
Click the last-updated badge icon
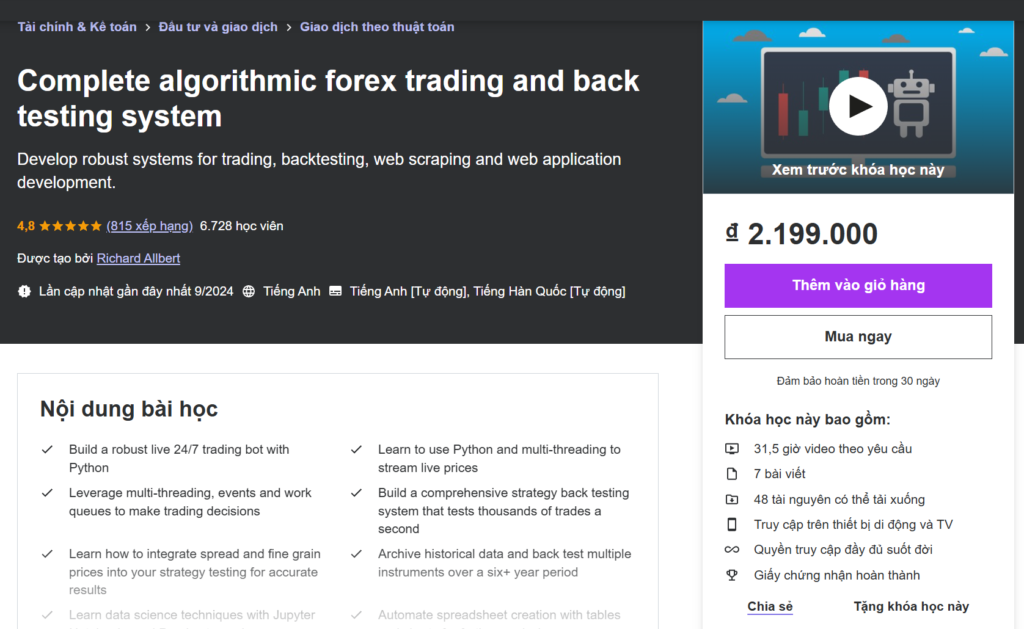[x=25, y=291]
